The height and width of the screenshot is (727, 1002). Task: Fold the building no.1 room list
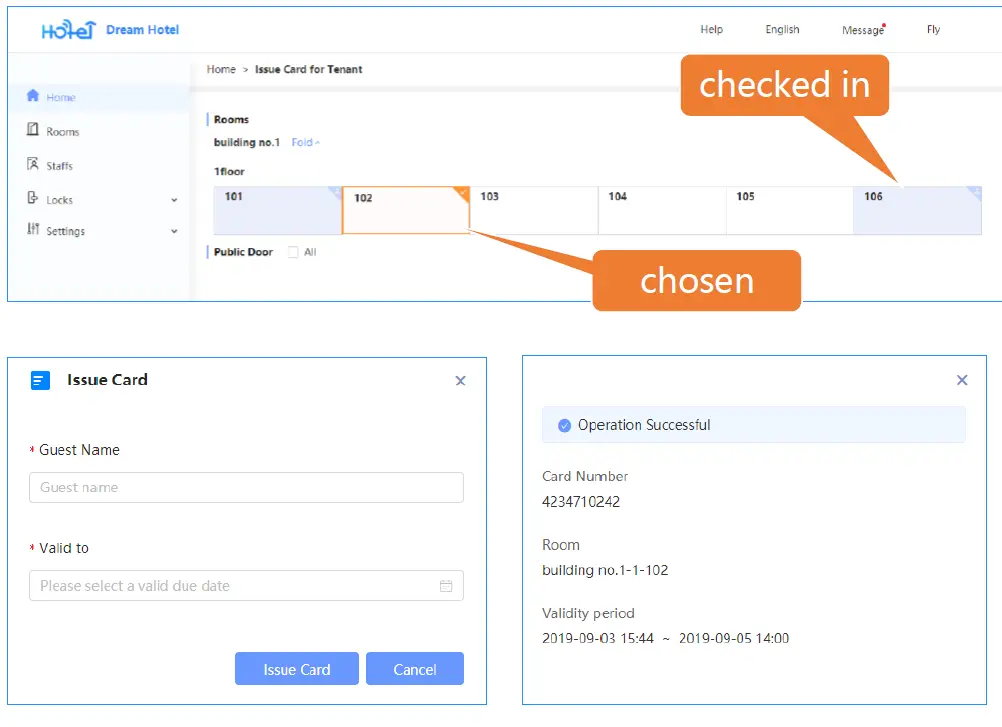tap(305, 142)
